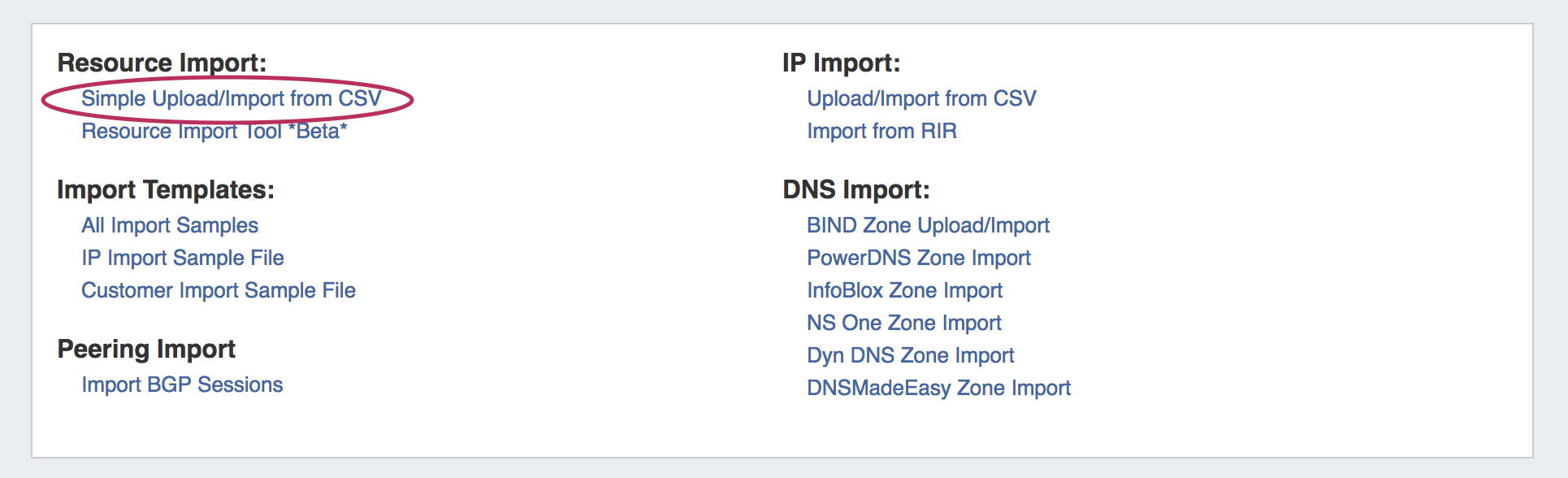This screenshot has width=1568, height=478.
Task: Start the Dyn DNS Zone Import
Action: click(910, 356)
